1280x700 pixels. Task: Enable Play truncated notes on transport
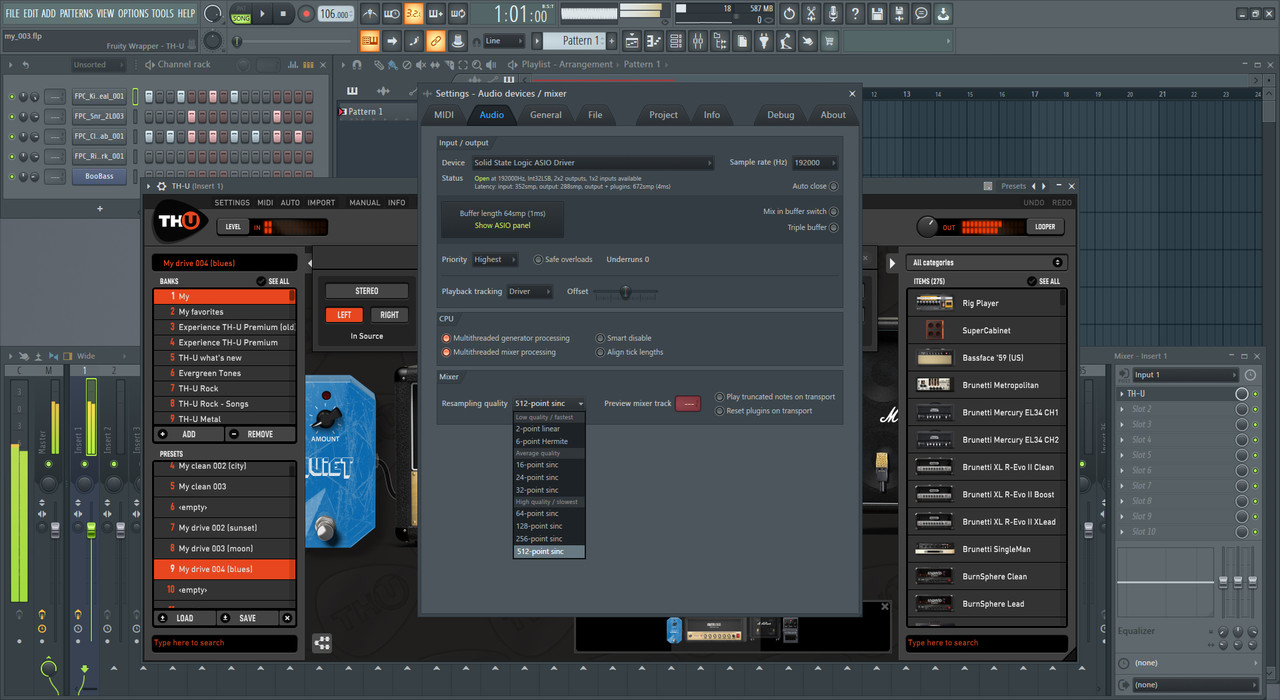tap(775, 397)
